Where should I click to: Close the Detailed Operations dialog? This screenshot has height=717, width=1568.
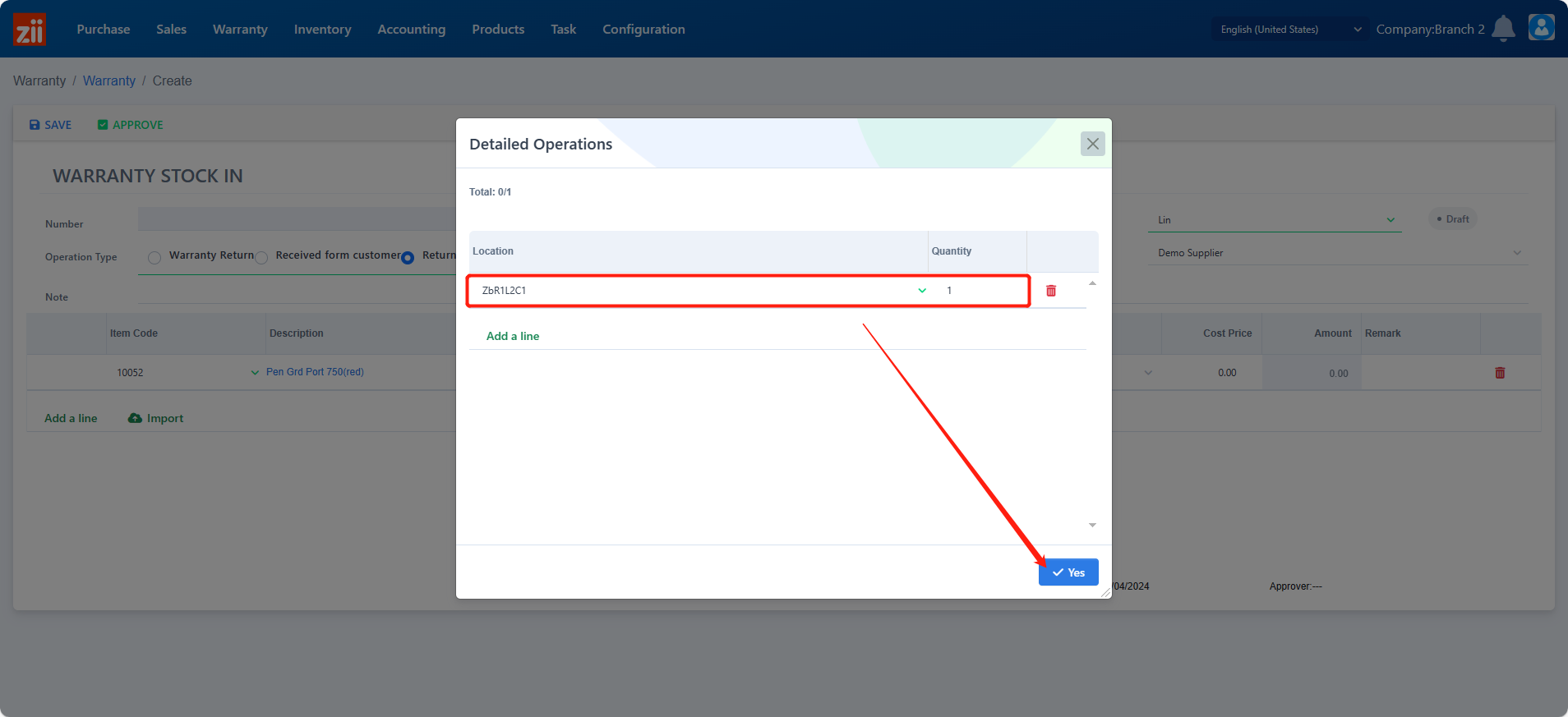1092,144
